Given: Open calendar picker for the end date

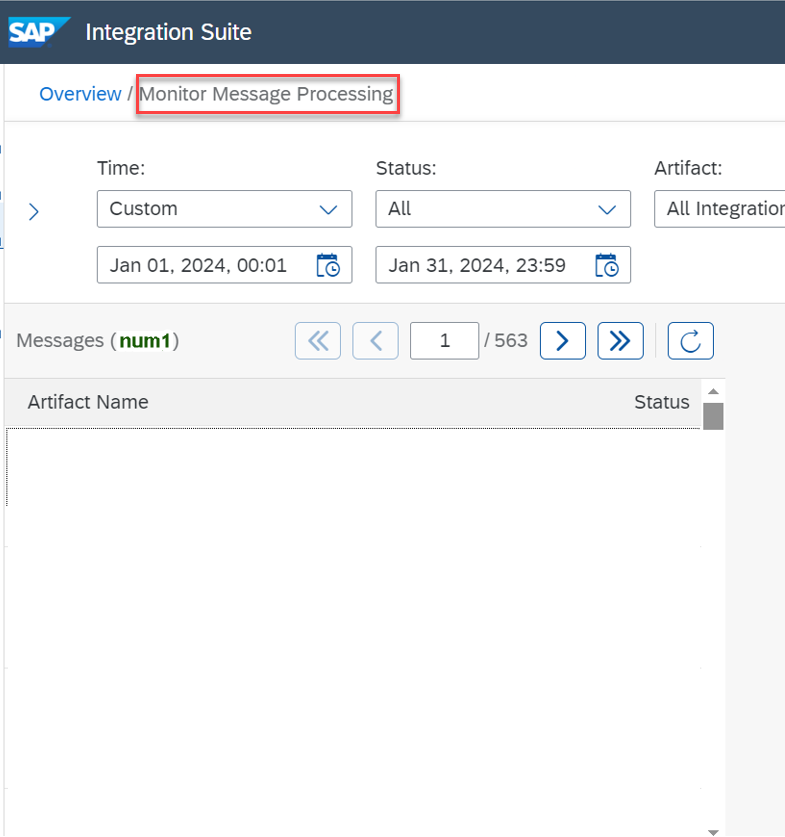Looking at the screenshot, I should pyautogui.click(x=607, y=265).
